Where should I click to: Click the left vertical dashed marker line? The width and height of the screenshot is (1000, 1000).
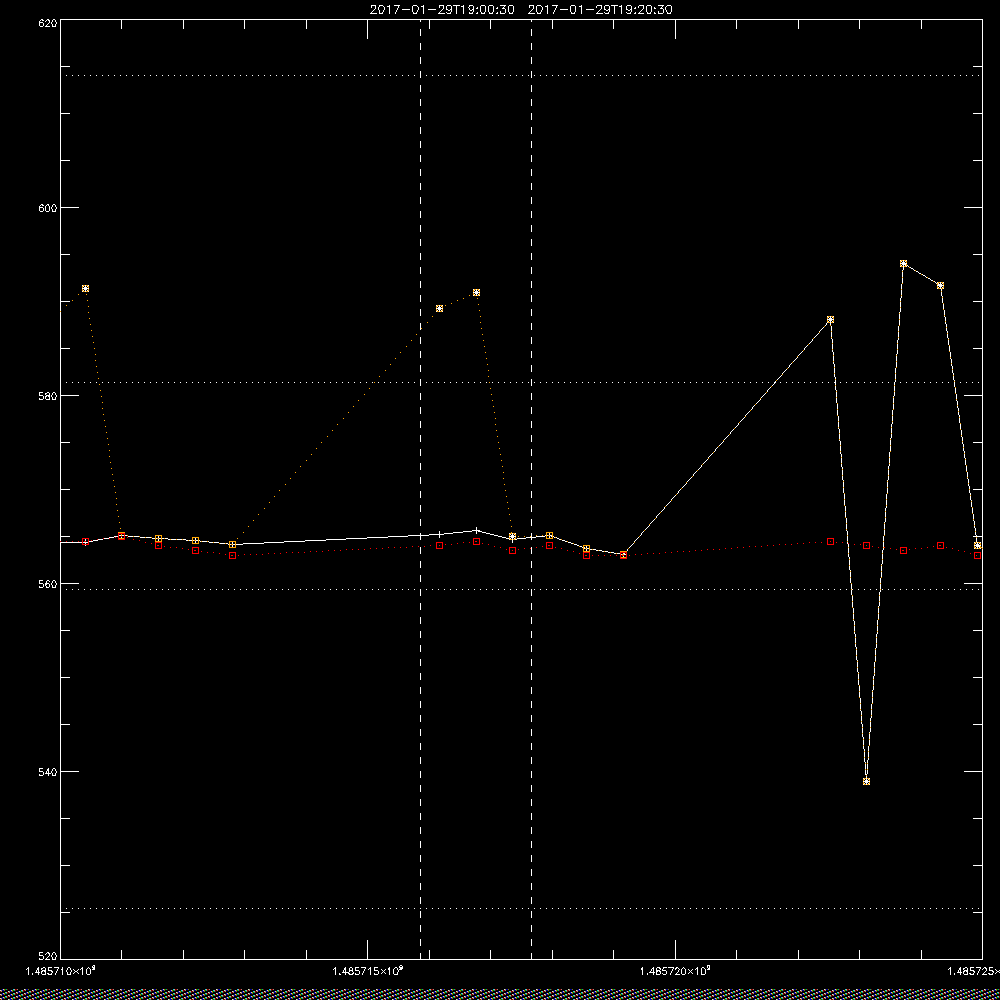[x=420, y=488]
